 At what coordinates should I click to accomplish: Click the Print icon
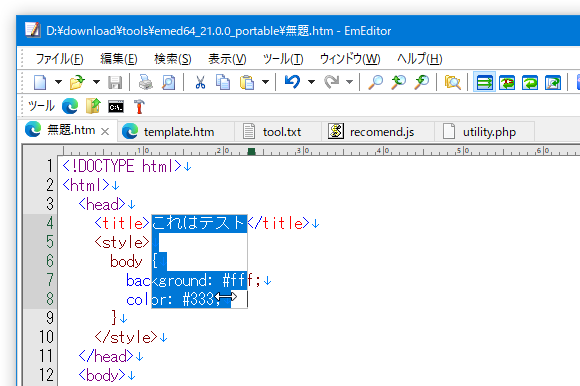[146, 82]
